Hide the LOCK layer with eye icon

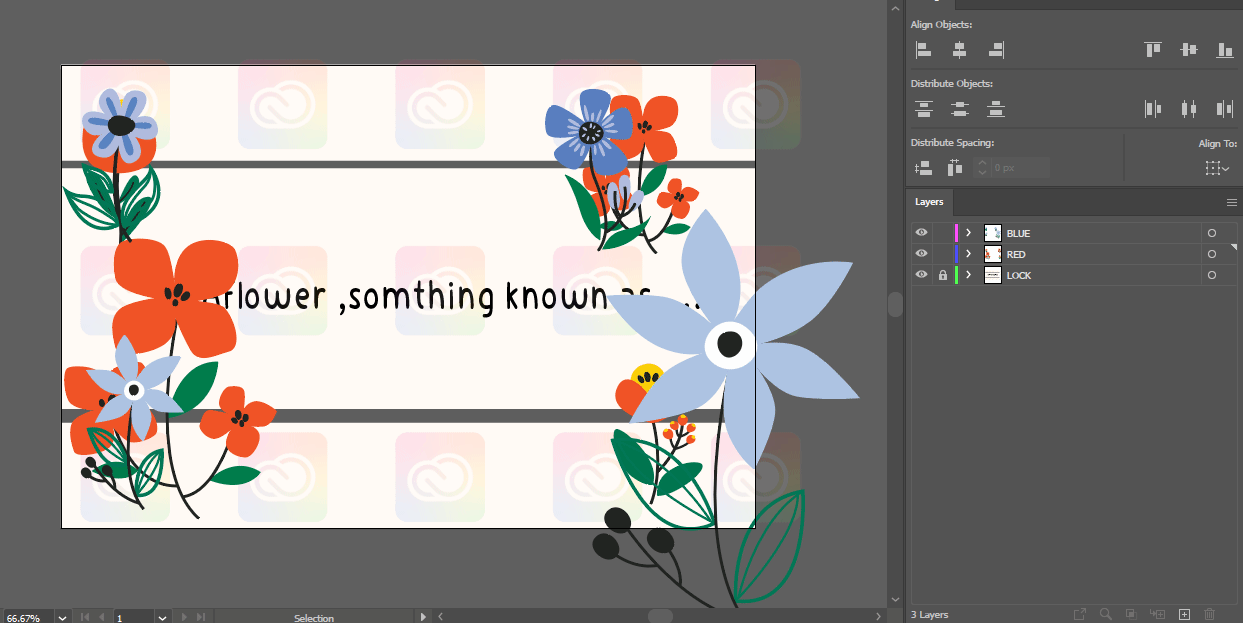pos(922,275)
